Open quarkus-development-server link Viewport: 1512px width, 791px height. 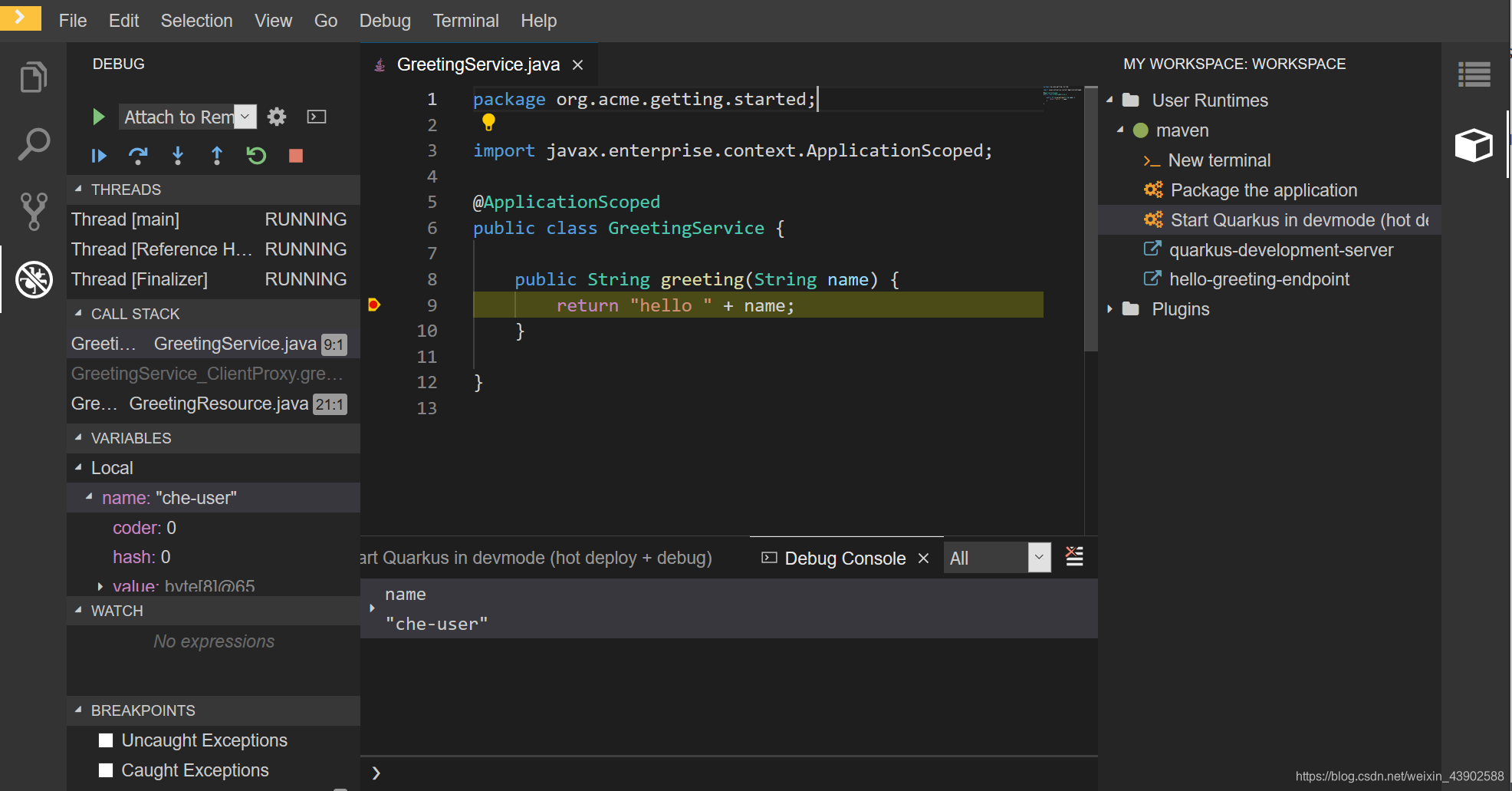[x=1268, y=250]
